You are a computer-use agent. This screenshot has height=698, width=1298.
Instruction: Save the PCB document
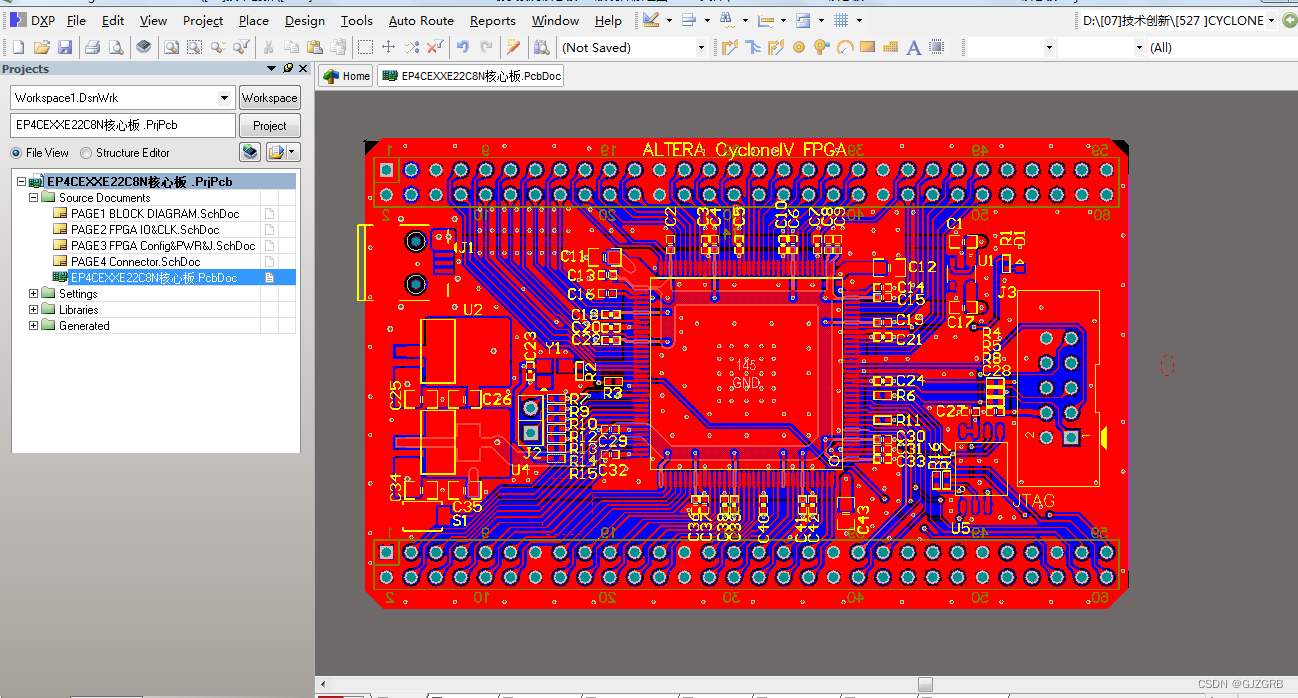coord(64,47)
